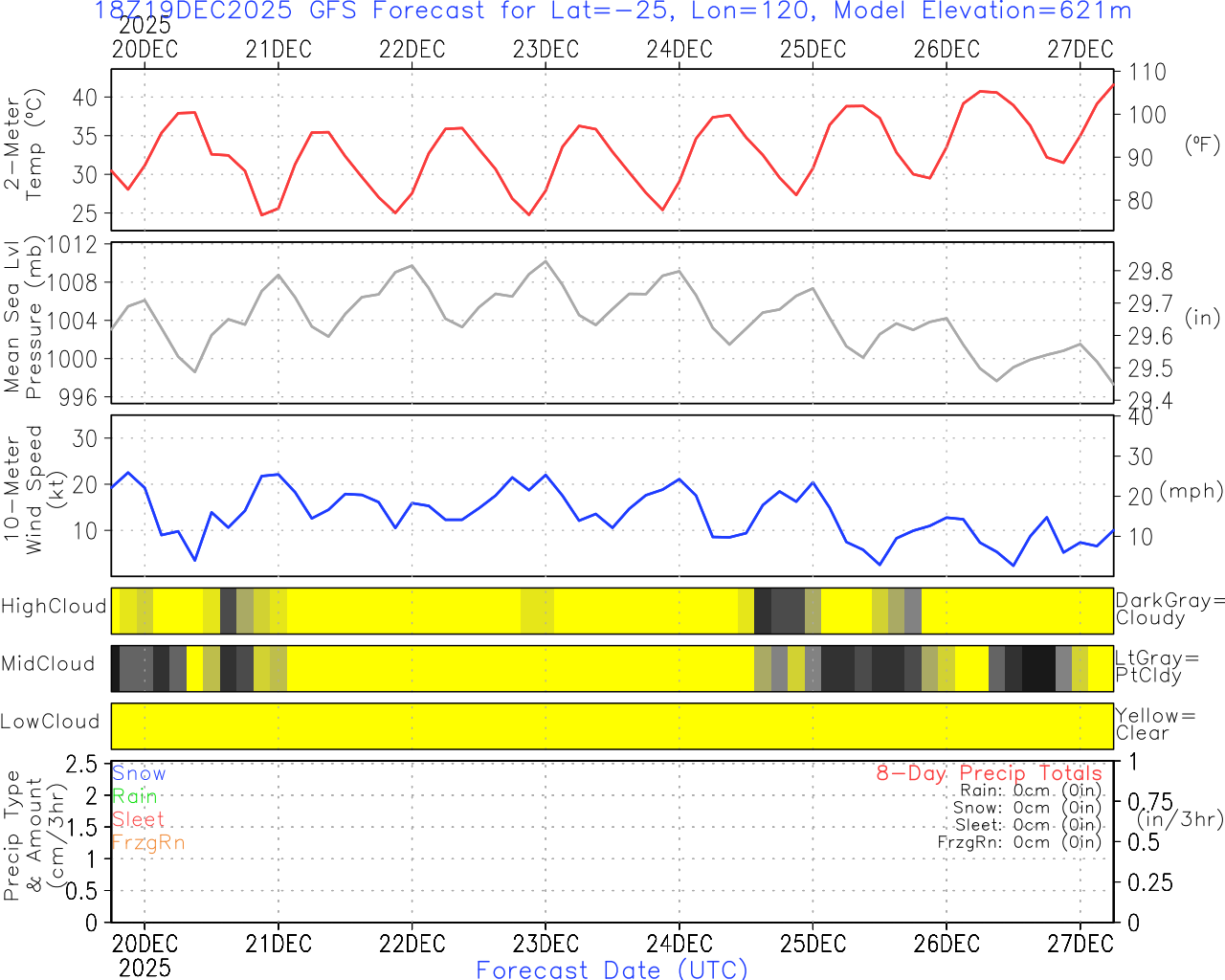Click the (°F) temperature unit label

1202,145
